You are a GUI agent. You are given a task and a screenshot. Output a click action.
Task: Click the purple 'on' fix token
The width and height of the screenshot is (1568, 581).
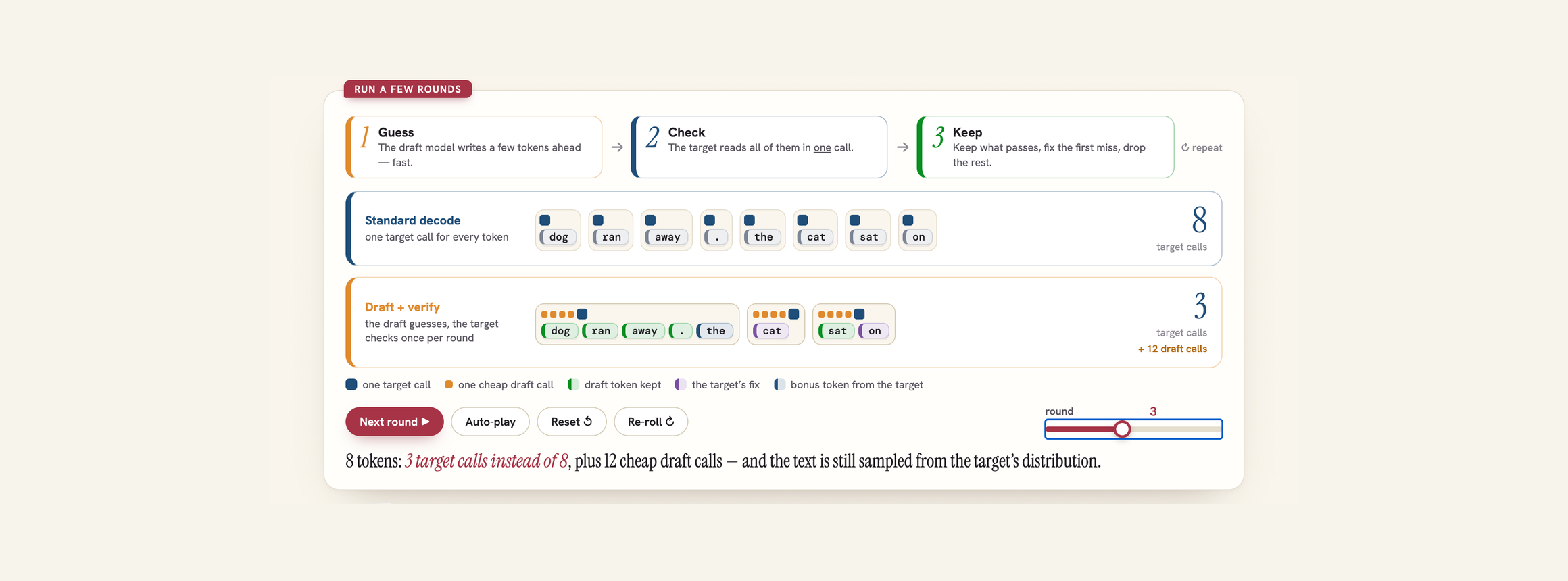874,331
